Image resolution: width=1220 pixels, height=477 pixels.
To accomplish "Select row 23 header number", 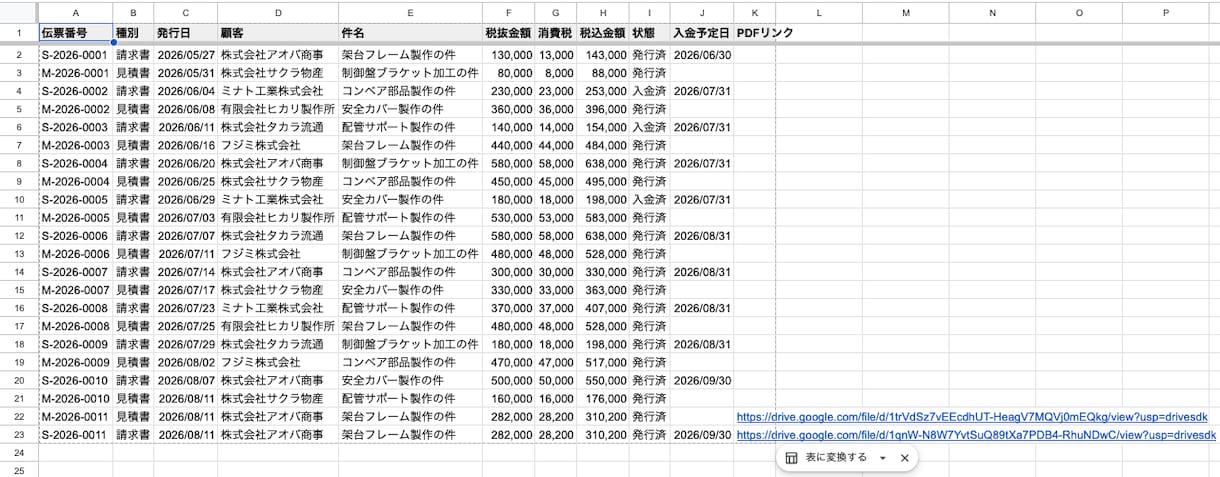I will point(19,435).
